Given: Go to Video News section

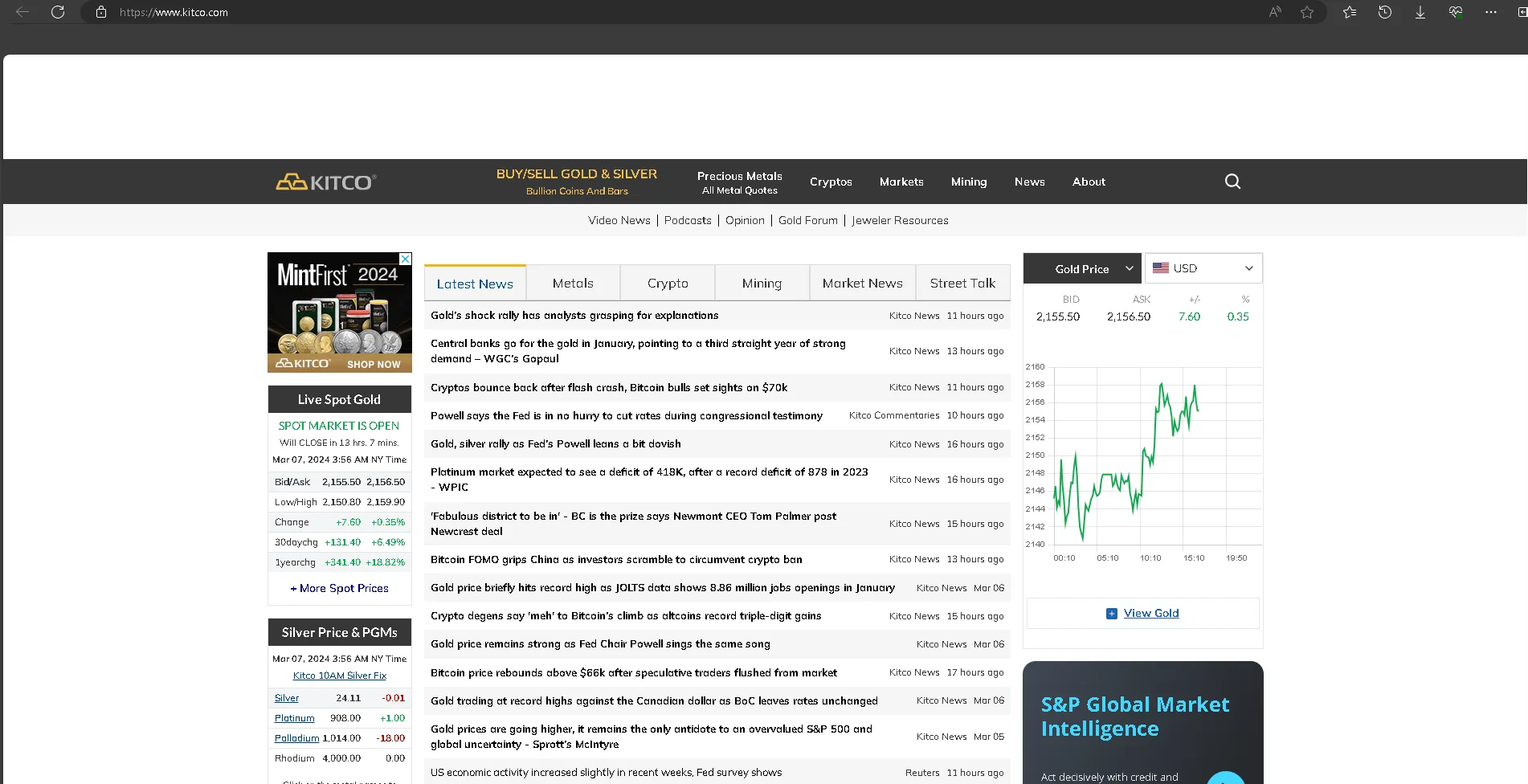Looking at the screenshot, I should pyautogui.click(x=619, y=220).
